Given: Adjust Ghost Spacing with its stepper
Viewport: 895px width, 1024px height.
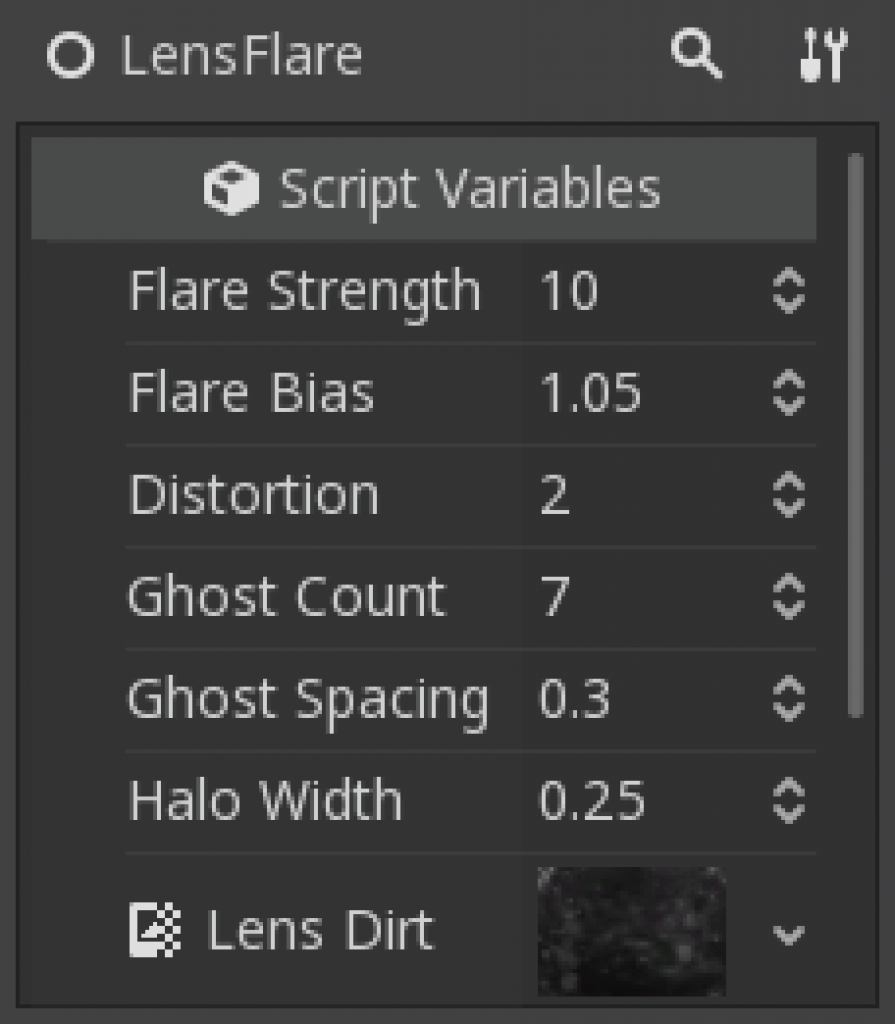Looking at the screenshot, I should pyautogui.click(x=787, y=699).
